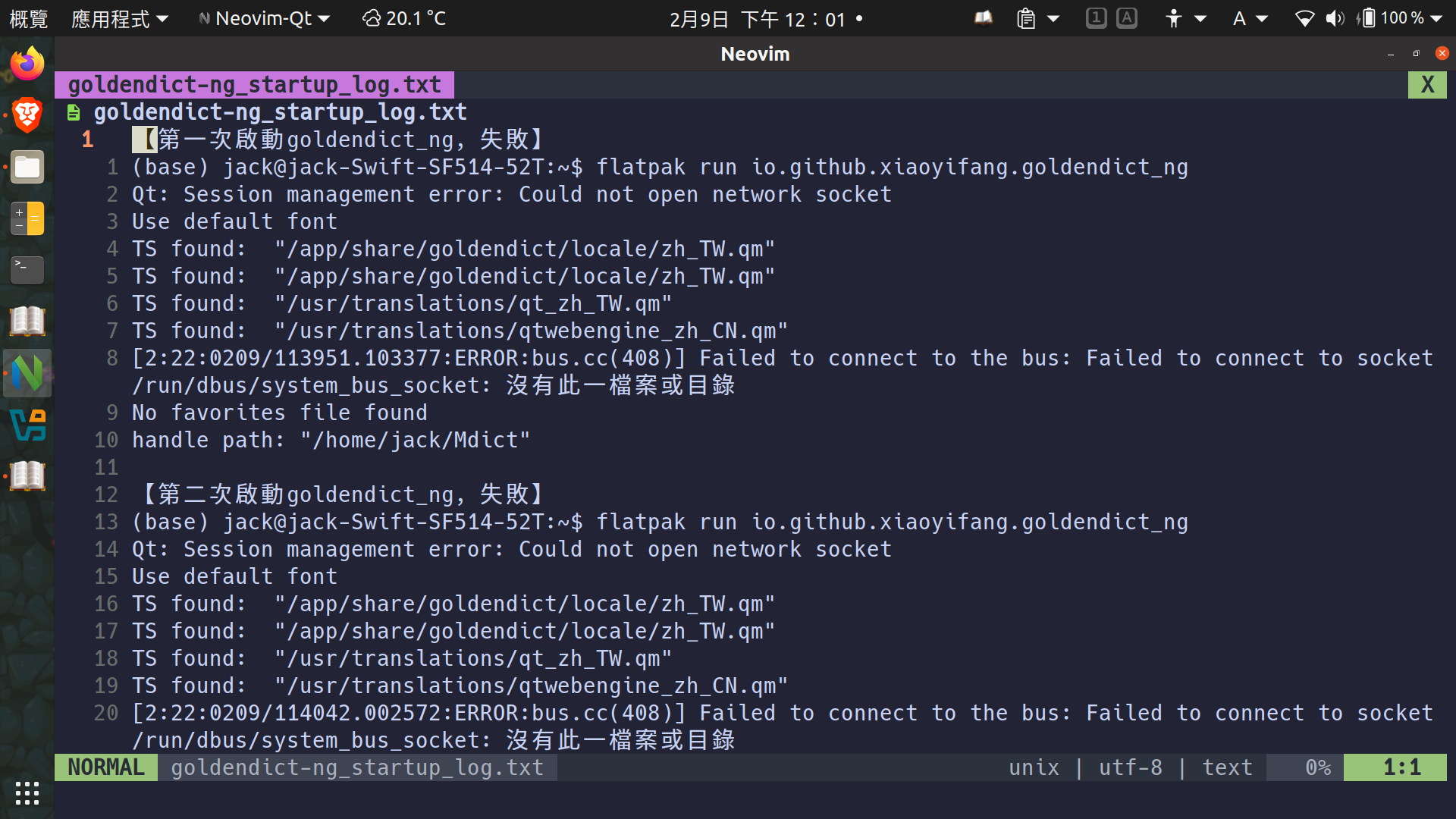This screenshot has width=1456, height=819.
Task: Launch Brave browser from the dock
Action: coord(27,115)
